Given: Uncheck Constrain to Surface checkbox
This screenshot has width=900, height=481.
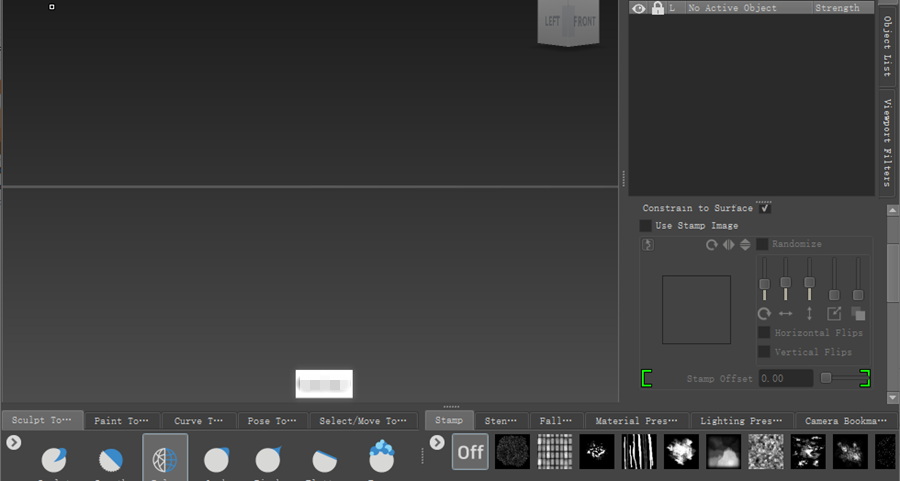Looking at the screenshot, I should (765, 208).
